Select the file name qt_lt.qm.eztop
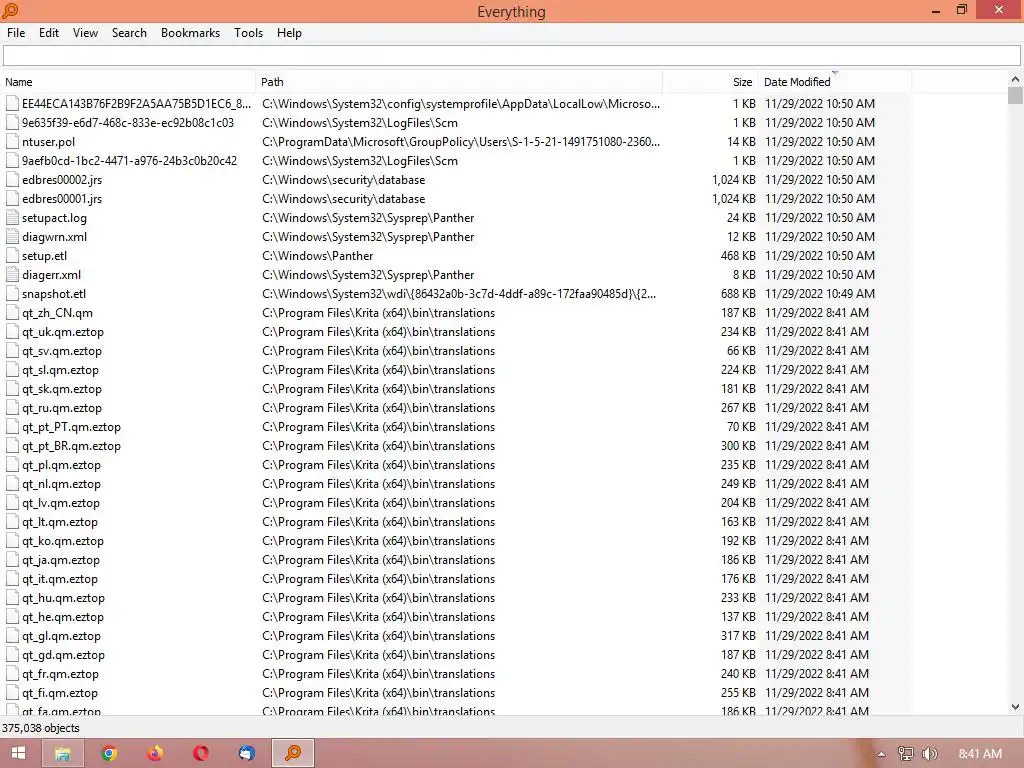The image size is (1024, 768). coord(59,522)
